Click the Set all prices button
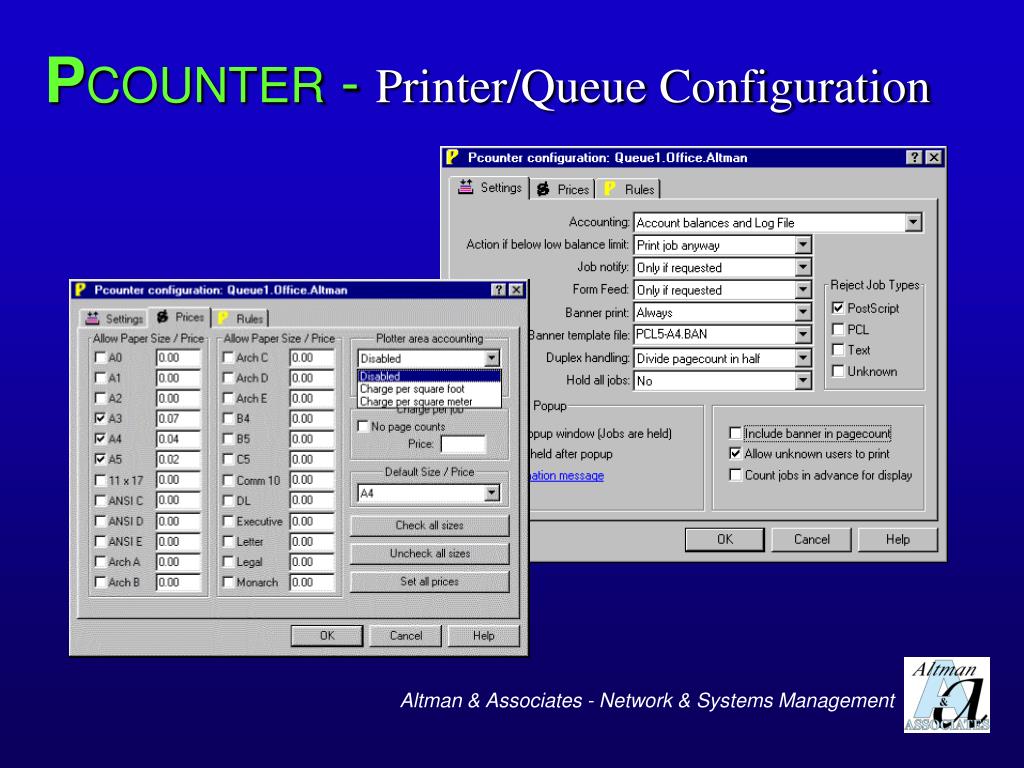Screen dimensions: 1024x768 click(429, 581)
